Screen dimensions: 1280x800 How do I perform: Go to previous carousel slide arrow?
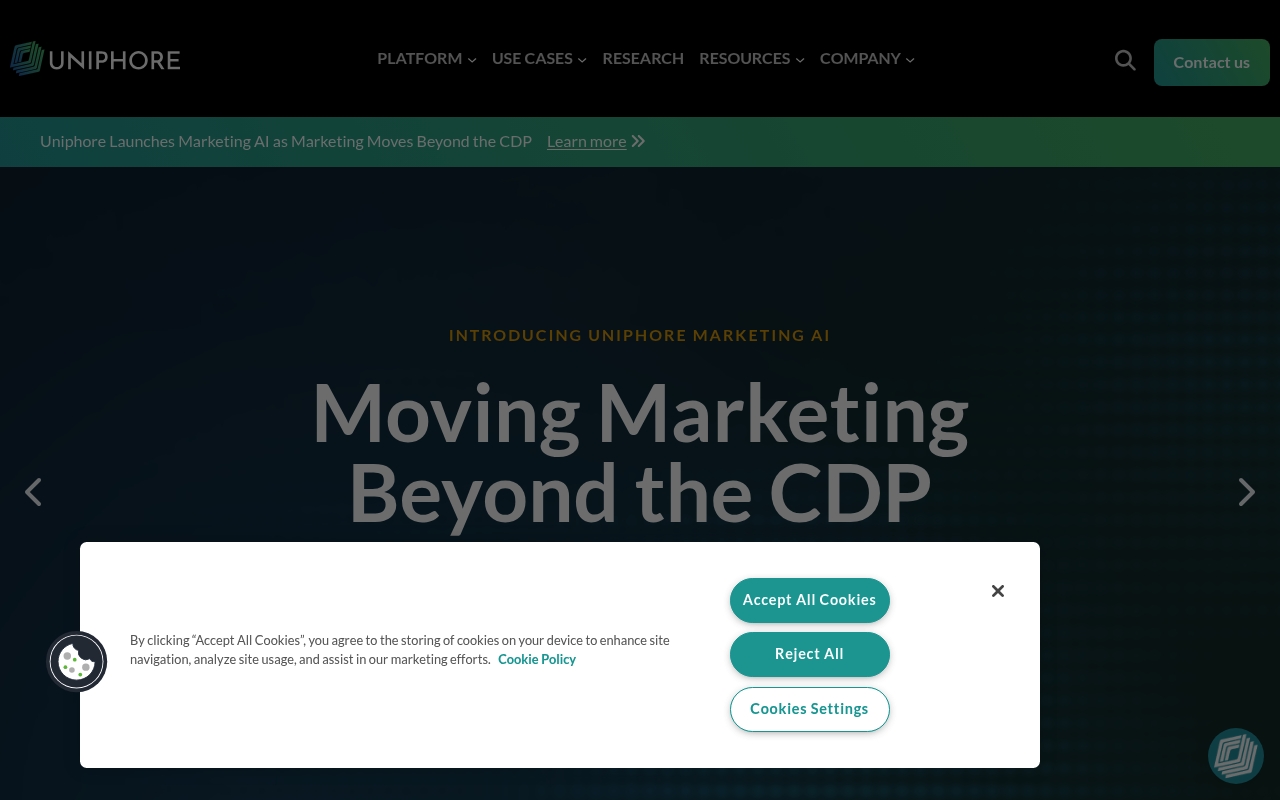tap(34, 492)
